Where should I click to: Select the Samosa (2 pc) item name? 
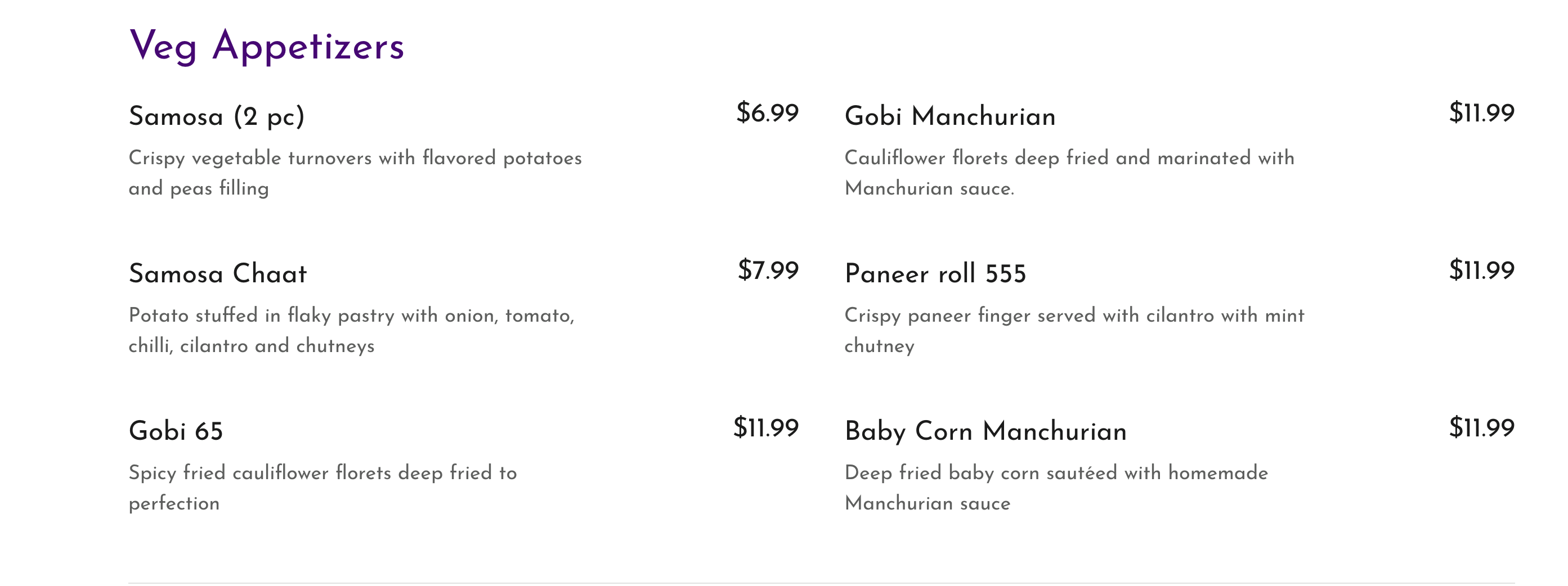pos(217,116)
